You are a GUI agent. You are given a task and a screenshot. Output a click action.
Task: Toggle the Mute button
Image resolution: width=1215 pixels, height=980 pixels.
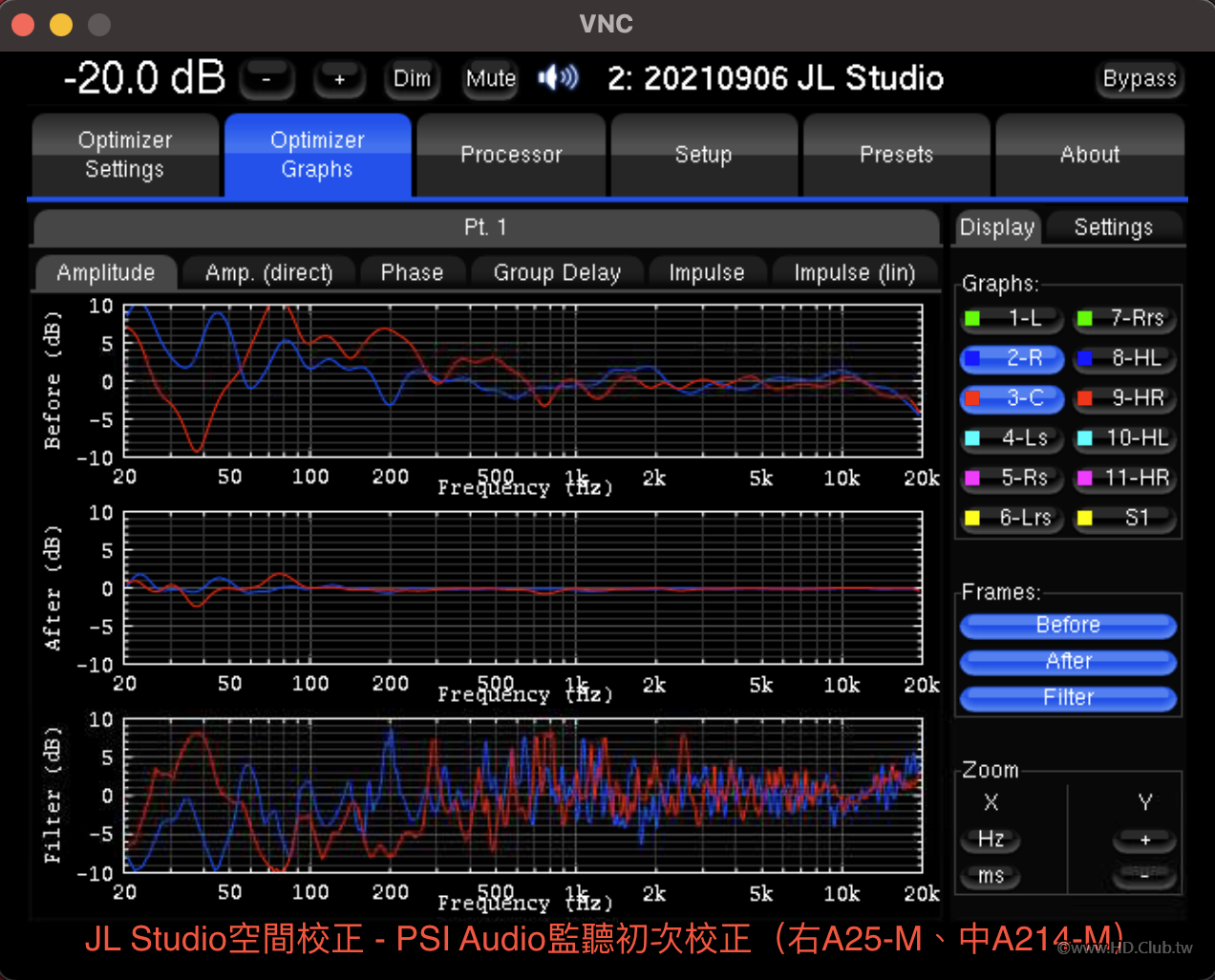490,79
